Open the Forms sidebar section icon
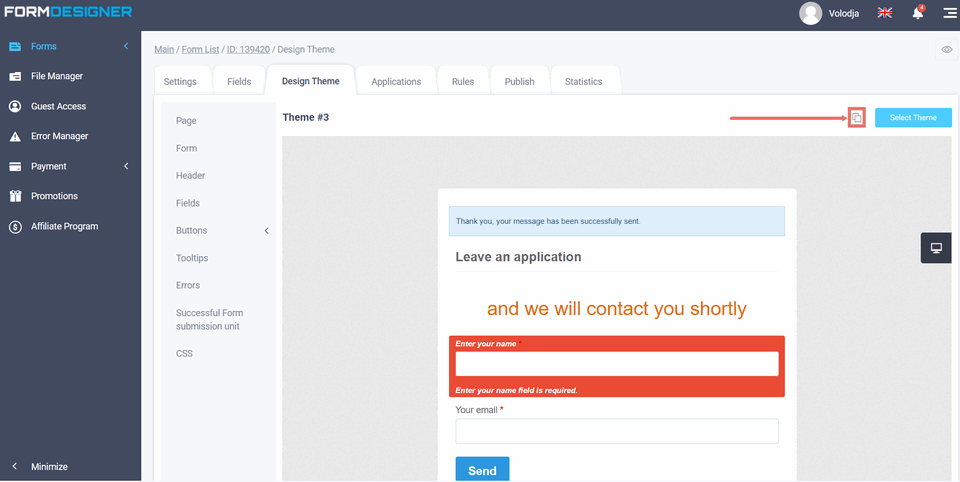This screenshot has height=482, width=960. pos(15,47)
